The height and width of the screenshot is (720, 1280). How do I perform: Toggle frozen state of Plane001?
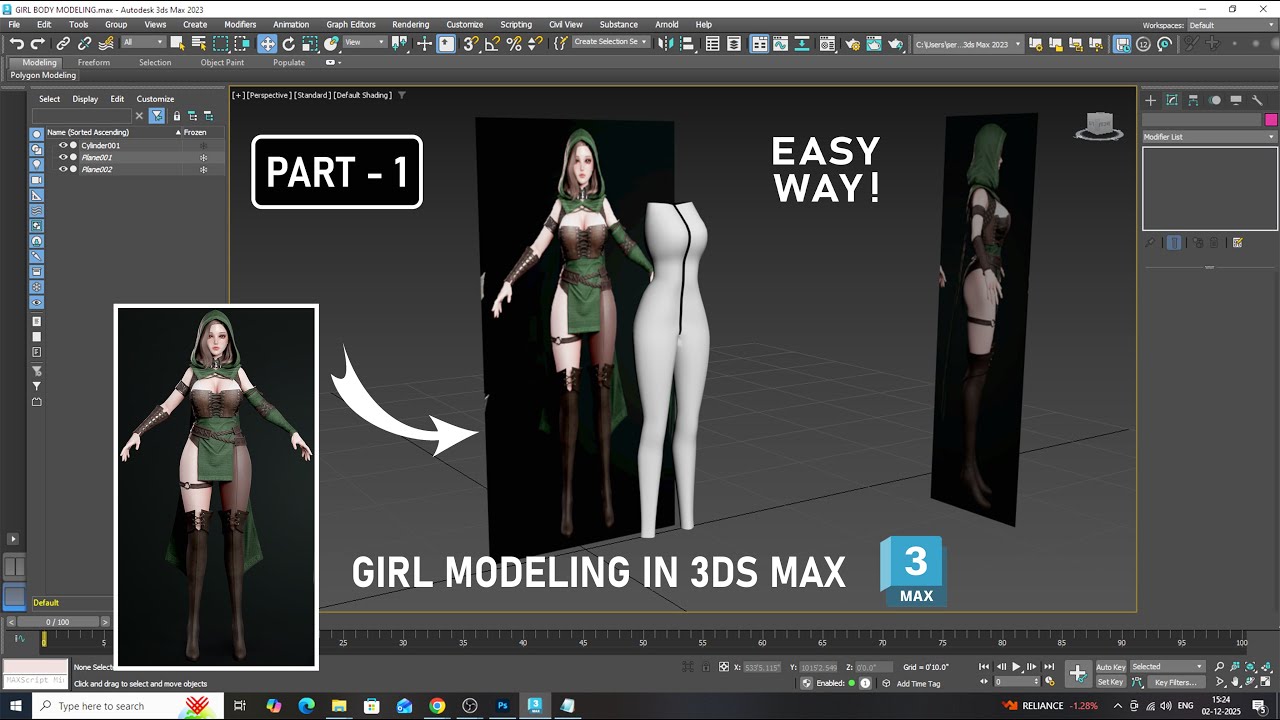[203, 157]
